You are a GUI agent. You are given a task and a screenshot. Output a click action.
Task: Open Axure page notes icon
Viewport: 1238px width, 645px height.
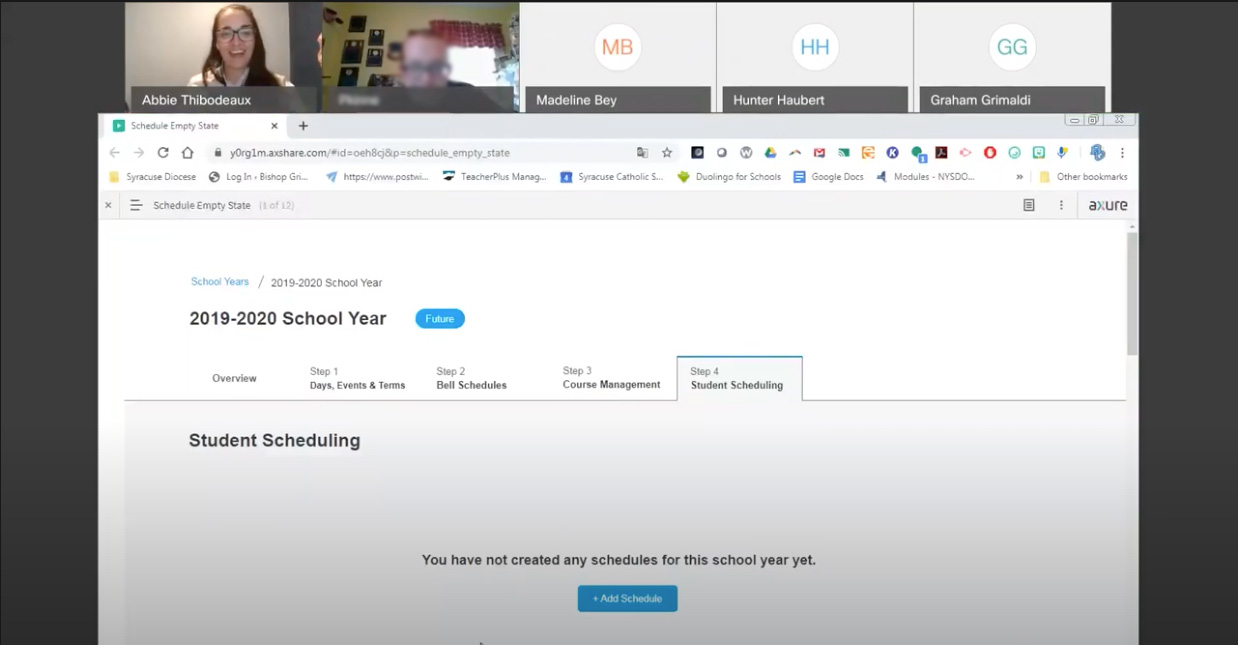[x=1029, y=205]
